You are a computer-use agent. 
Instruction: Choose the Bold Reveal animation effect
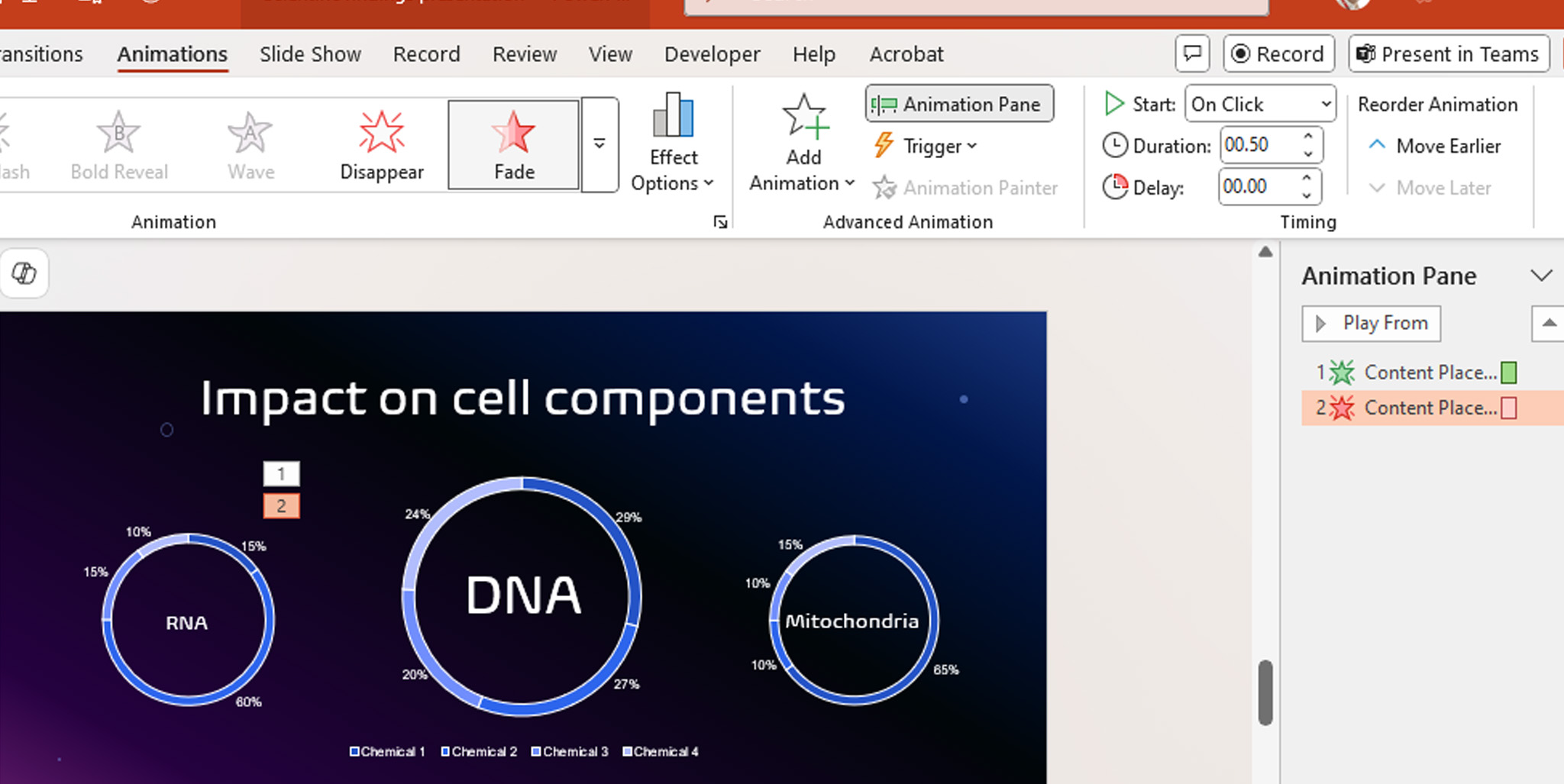point(119,145)
